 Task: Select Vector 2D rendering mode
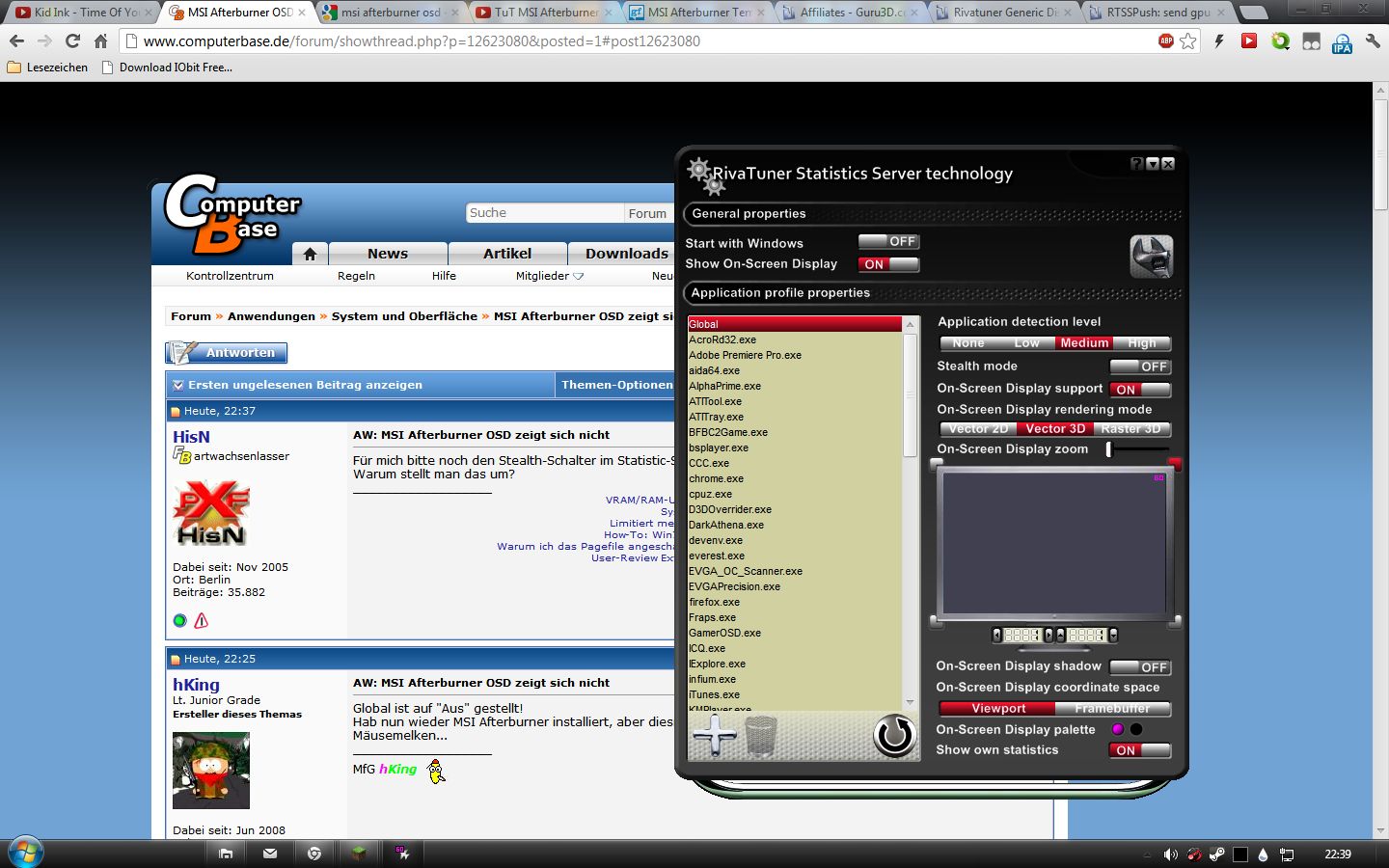click(978, 429)
